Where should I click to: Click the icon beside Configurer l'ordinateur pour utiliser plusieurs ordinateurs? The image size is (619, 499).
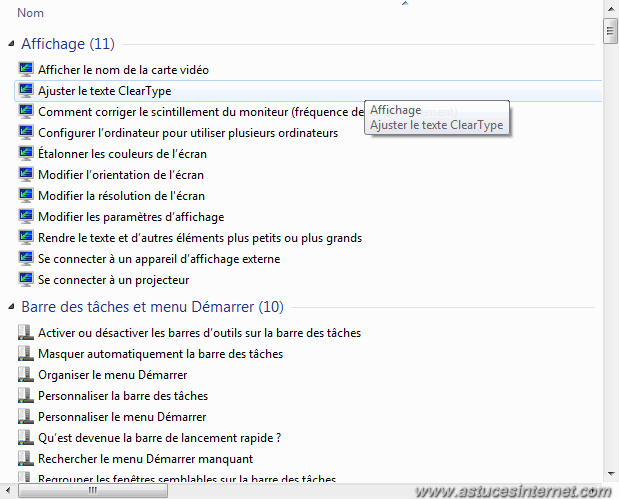point(26,132)
